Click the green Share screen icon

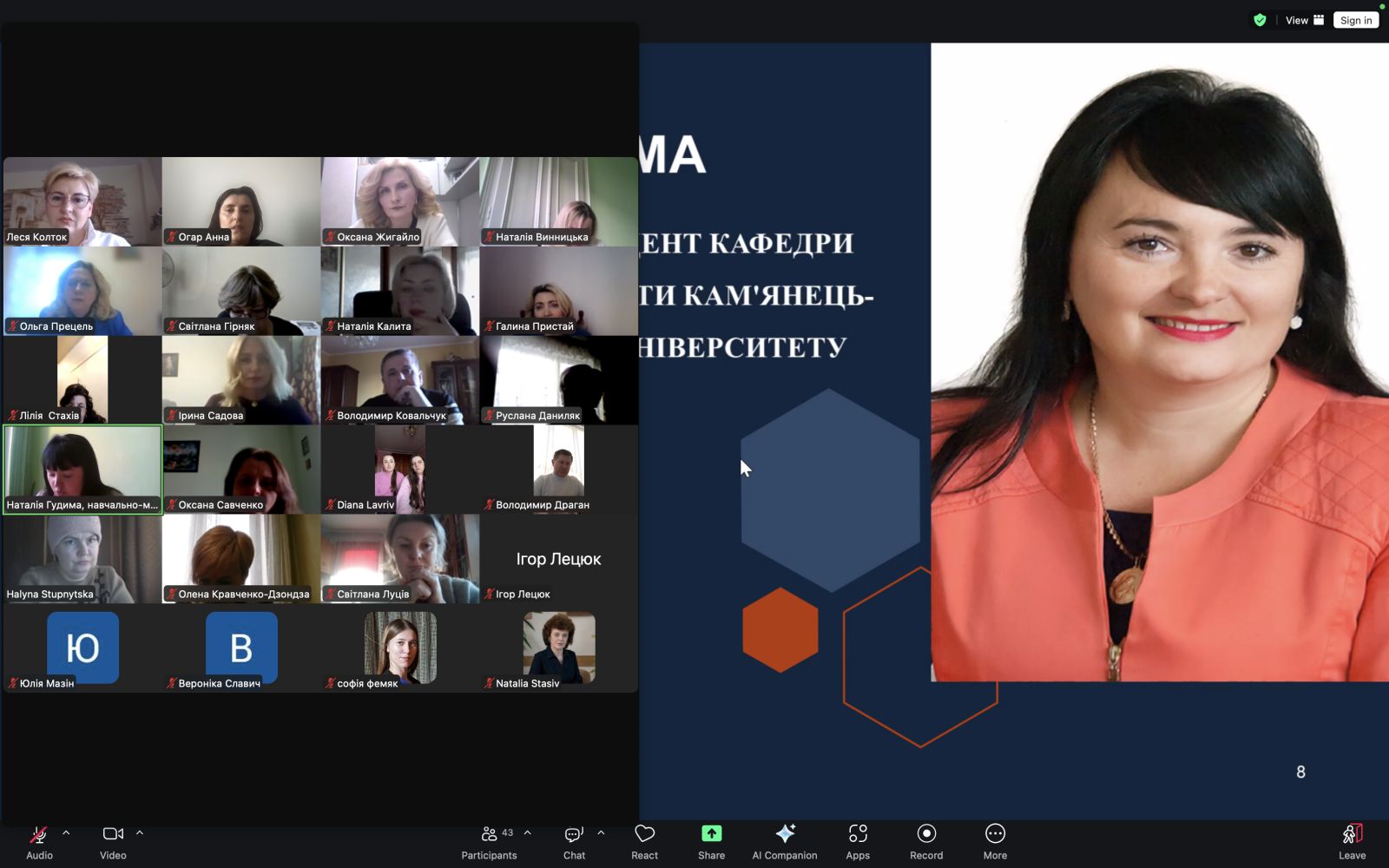711,834
